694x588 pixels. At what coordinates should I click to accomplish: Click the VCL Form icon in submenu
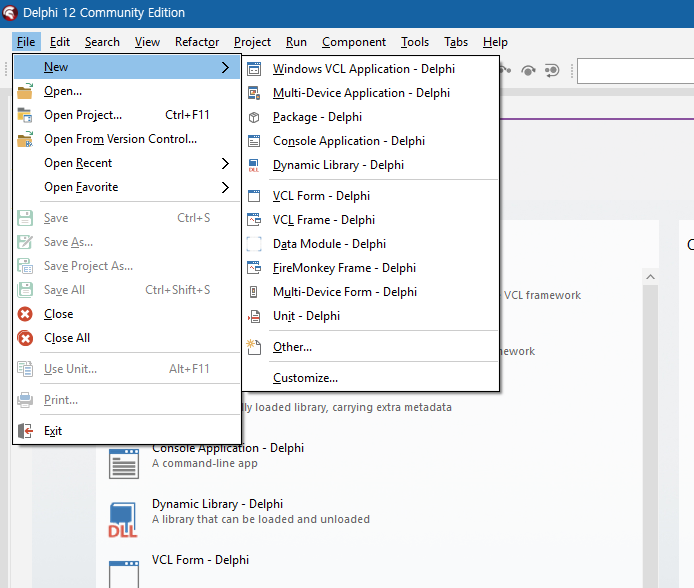(254, 196)
